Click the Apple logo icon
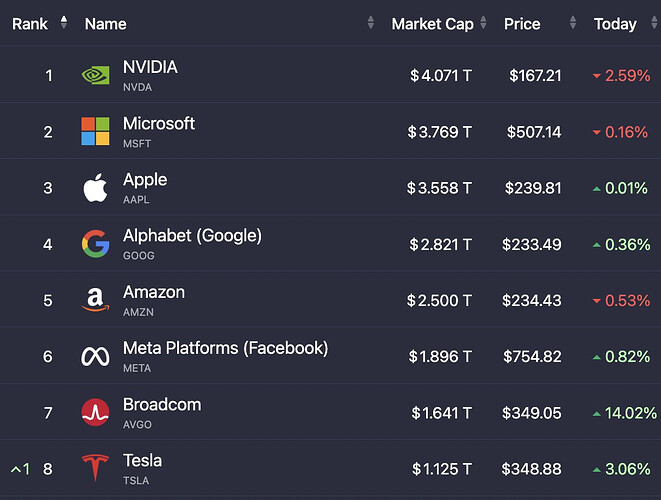This screenshot has width=661, height=500. pos(95,188)
